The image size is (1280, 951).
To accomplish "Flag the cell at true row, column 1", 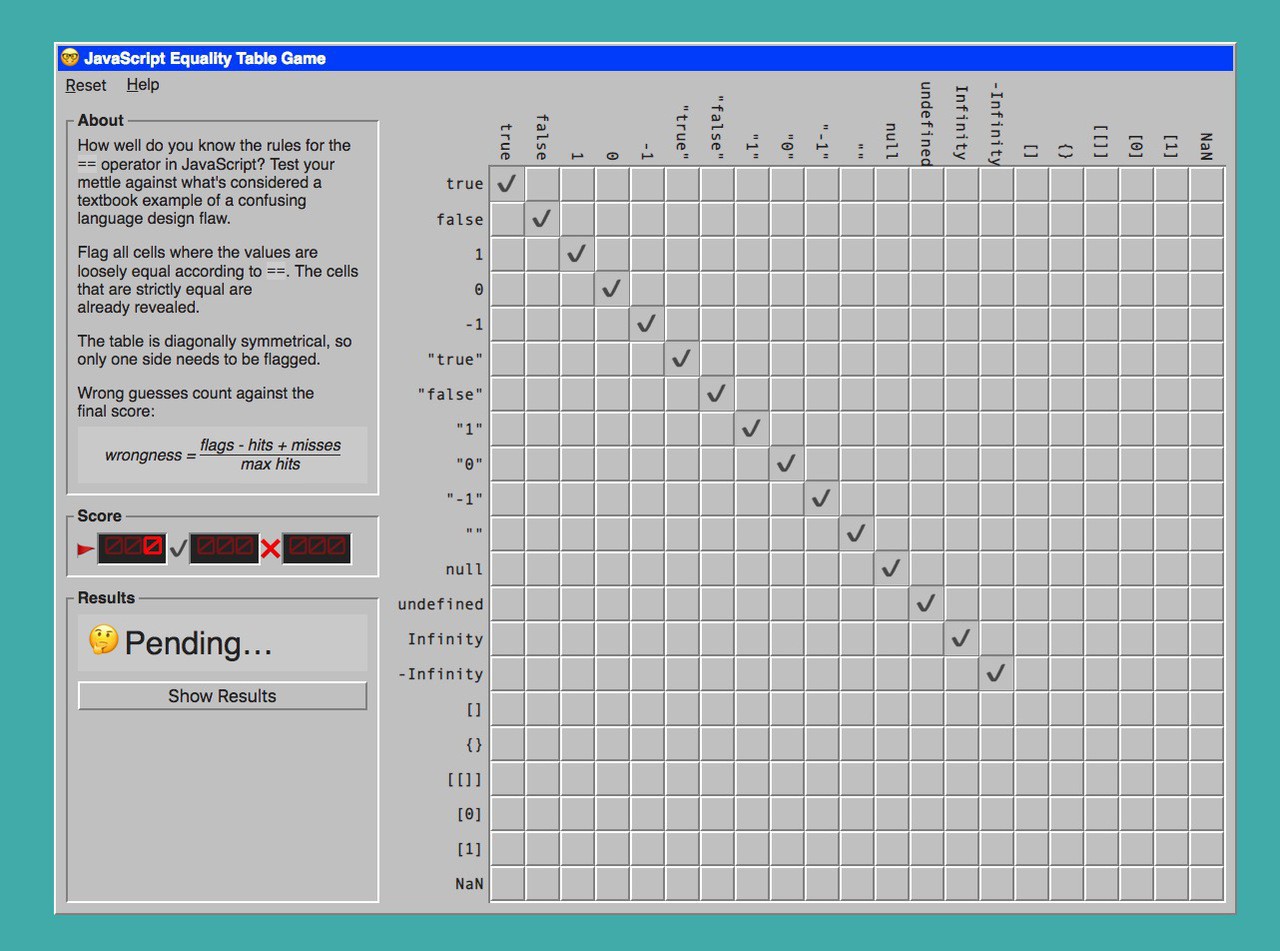I will (x=577, y=184).
